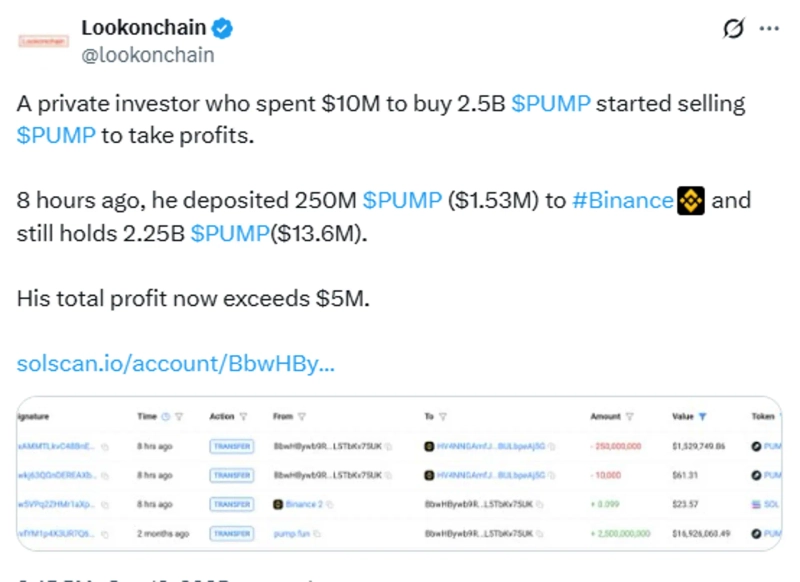Open the @lookonchain handle
Viewport: 800px width, 582px height.
point(147,55)
